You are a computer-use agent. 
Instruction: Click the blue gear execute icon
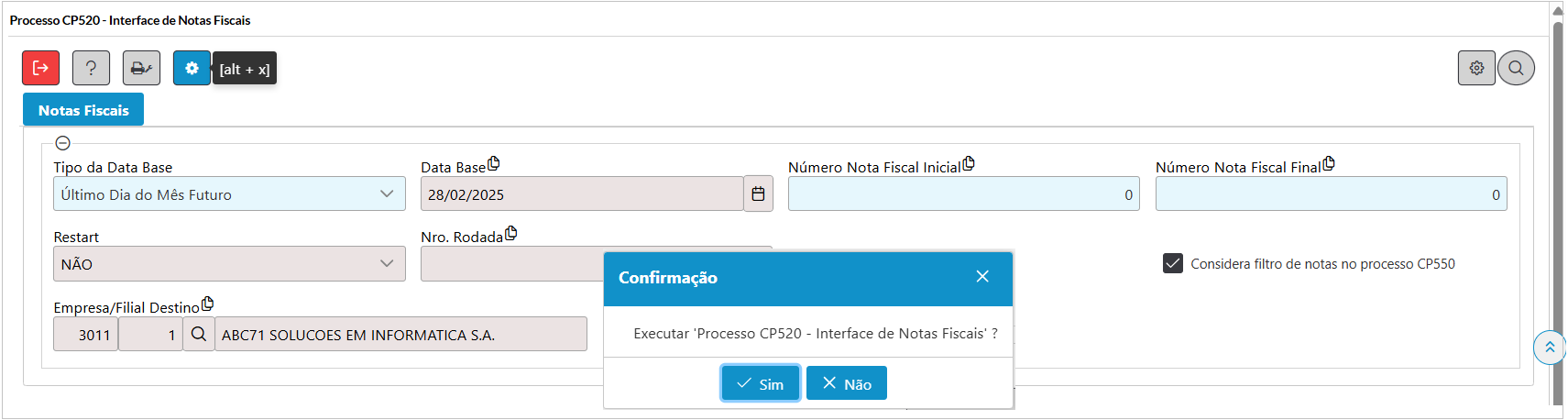[192, 68]
